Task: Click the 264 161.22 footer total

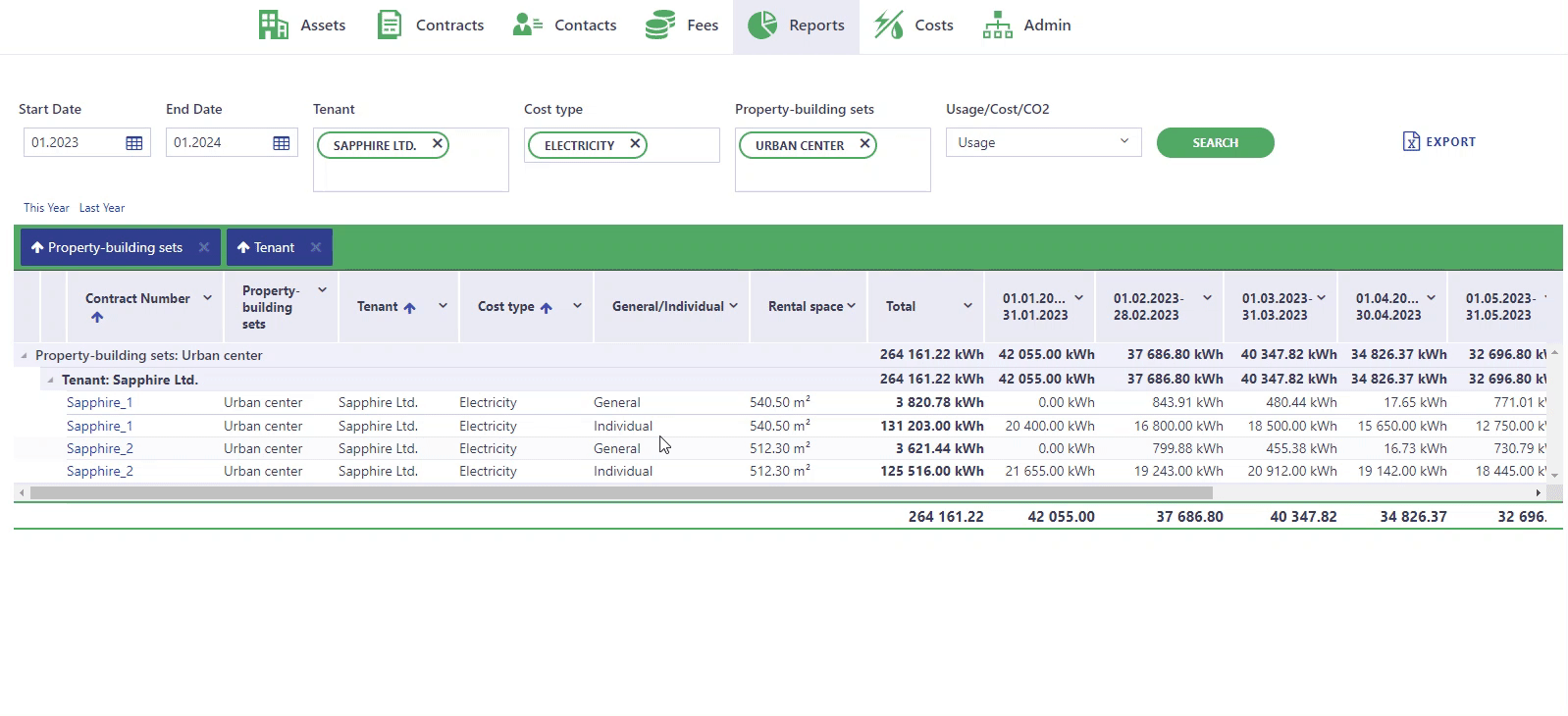Action: coord(946,516)
